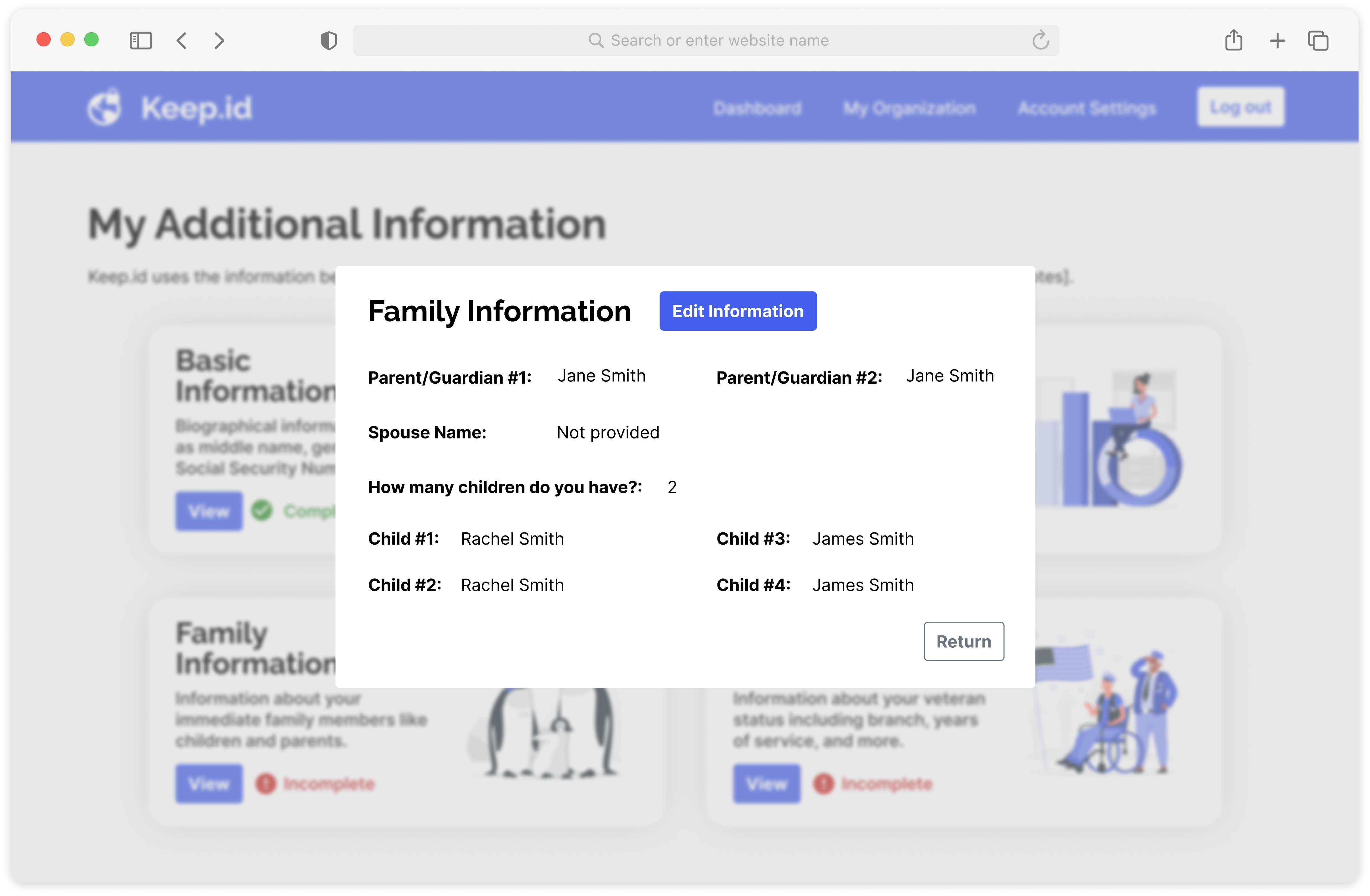Click View button in Basic Information card
Screen dimensions: 1370x896
(209, 510)
